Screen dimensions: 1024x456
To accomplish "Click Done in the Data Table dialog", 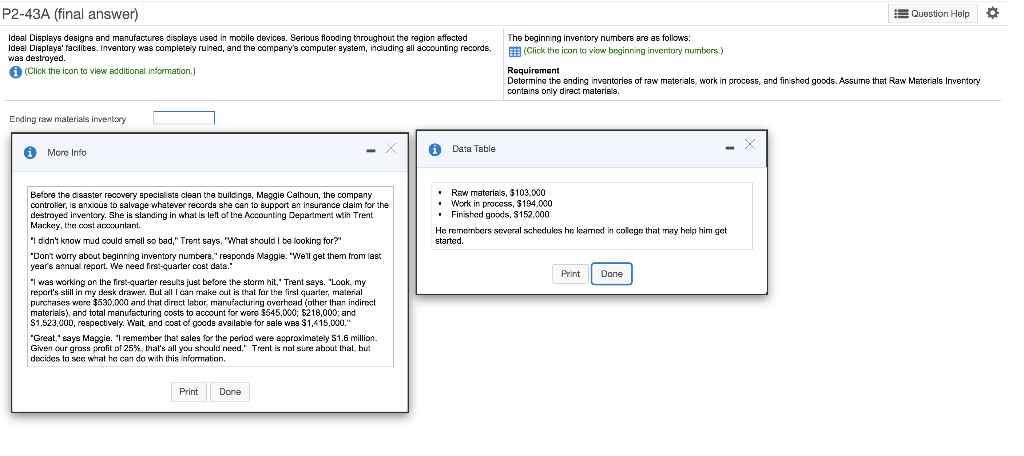I will point(612,274).
